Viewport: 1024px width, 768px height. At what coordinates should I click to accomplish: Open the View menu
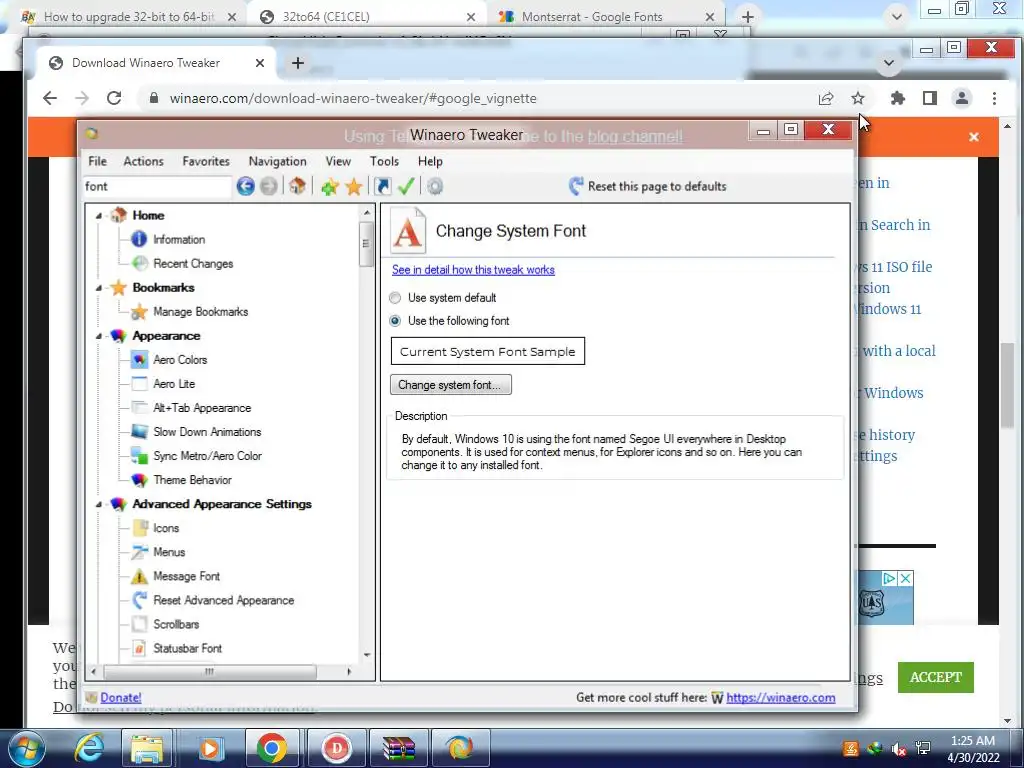[x=338, y=161]
